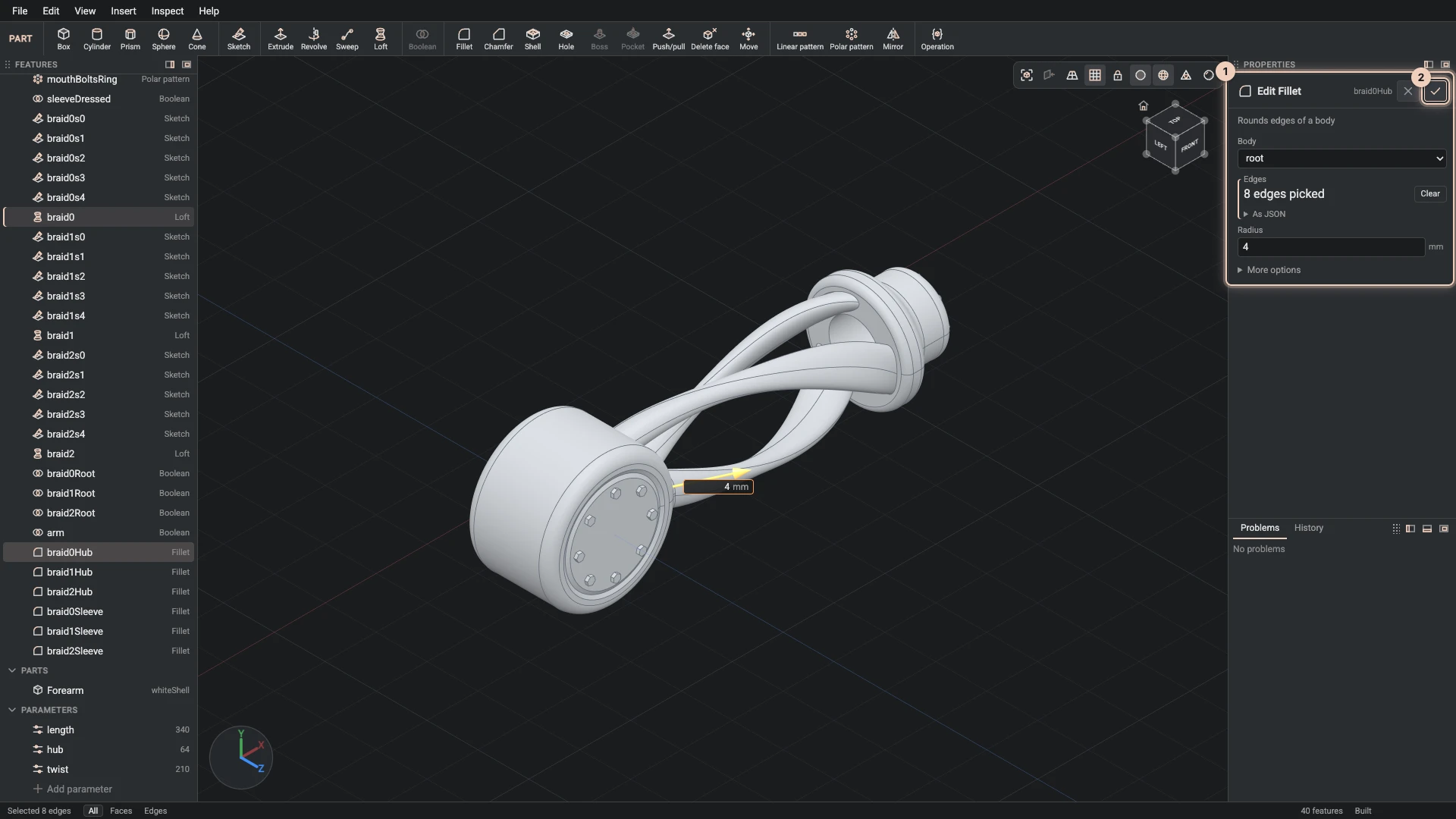Pick the Move tool

748,39
